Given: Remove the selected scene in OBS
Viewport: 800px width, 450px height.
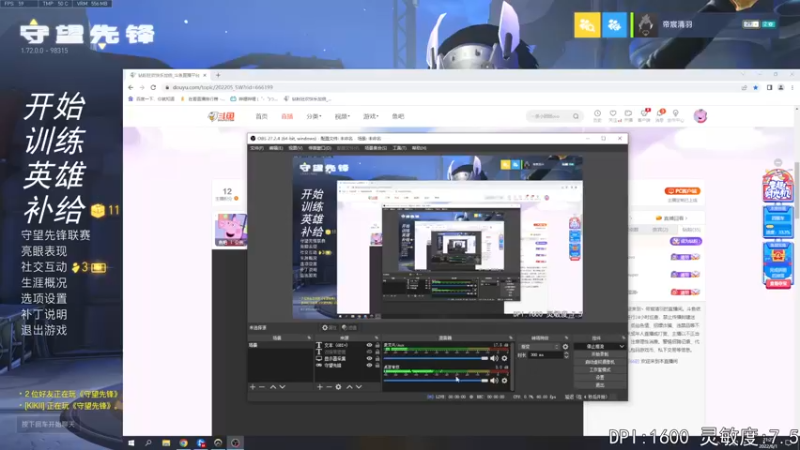Looking at the screenshot, I should [x=262, y=387].
